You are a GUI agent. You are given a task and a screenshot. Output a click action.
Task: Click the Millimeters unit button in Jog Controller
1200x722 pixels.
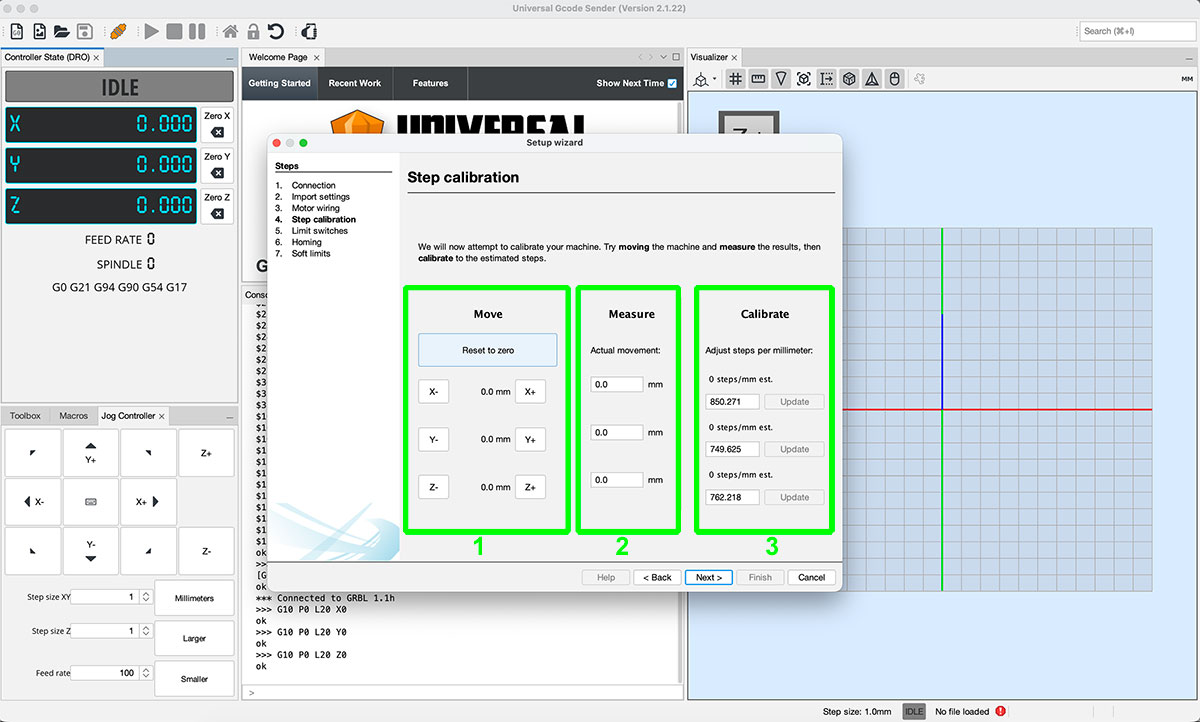point(194,598)
